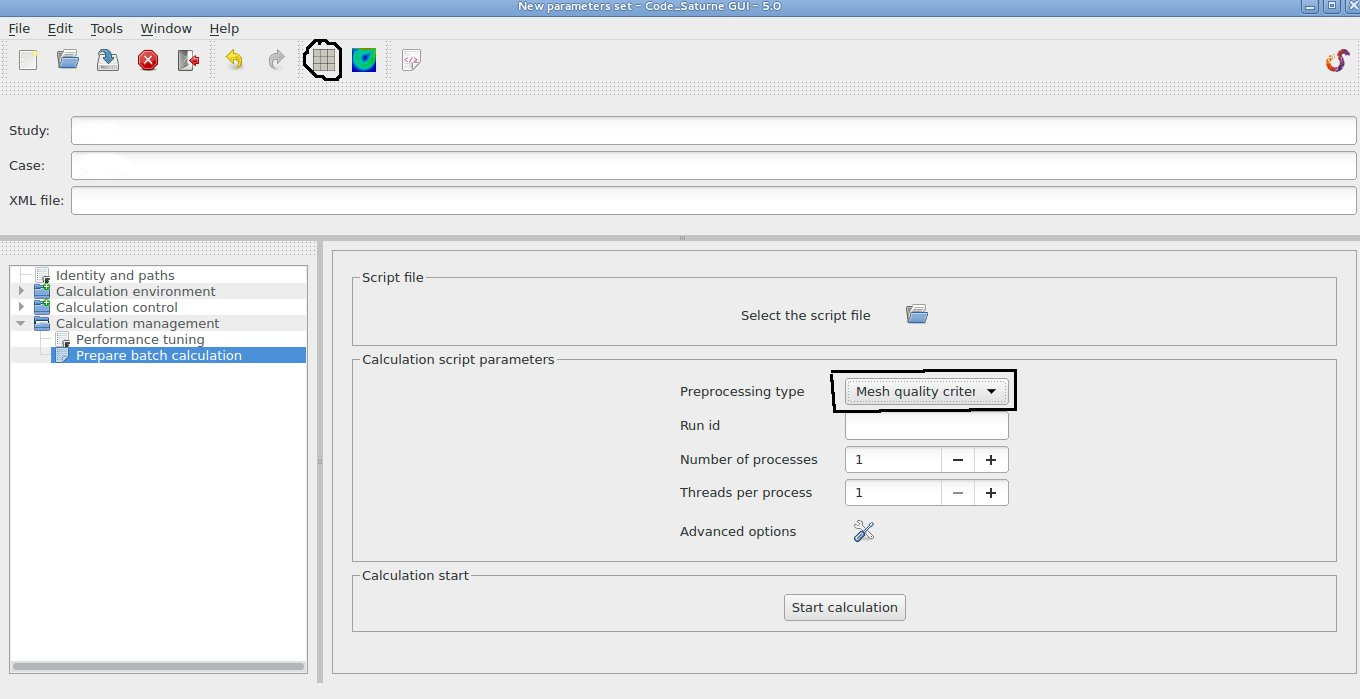
Task: Expand the Calculation environment tree node
Action: pos(21,291)
